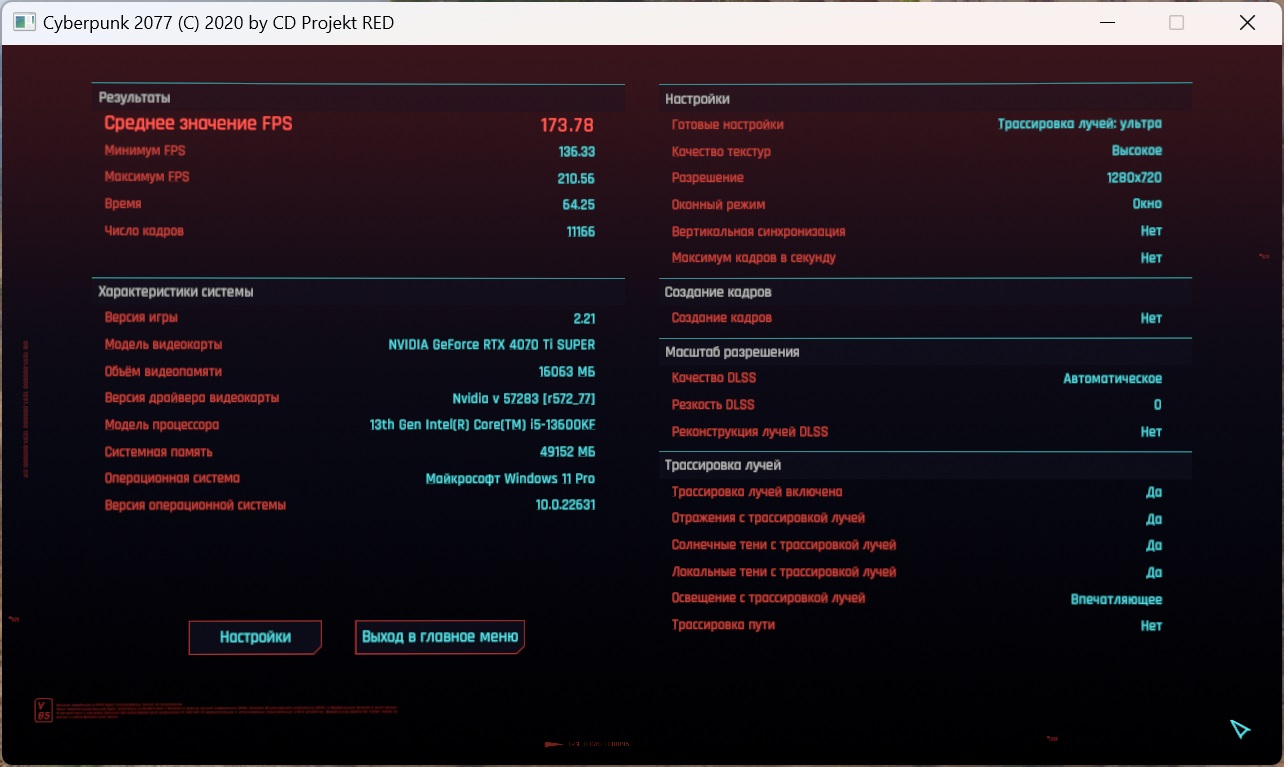
Task: Close the Cyberpunk 2077 window
Action: point(1247,22)
